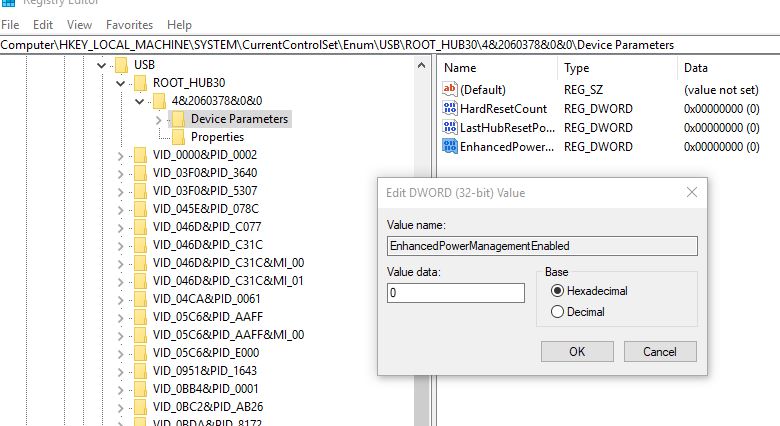Click the USB folder icon
Screen dimensions: 780x426
[121, 65]
